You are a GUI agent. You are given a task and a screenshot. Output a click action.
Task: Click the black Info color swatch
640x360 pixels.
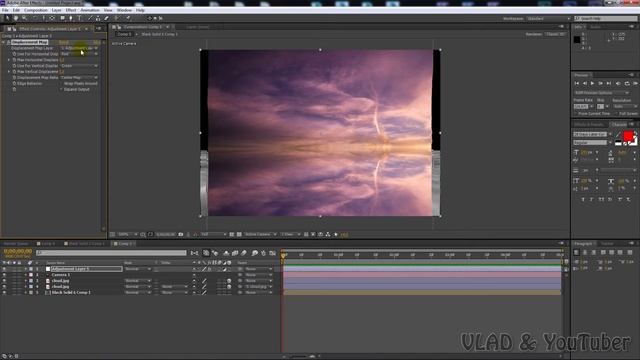point(577,40)
